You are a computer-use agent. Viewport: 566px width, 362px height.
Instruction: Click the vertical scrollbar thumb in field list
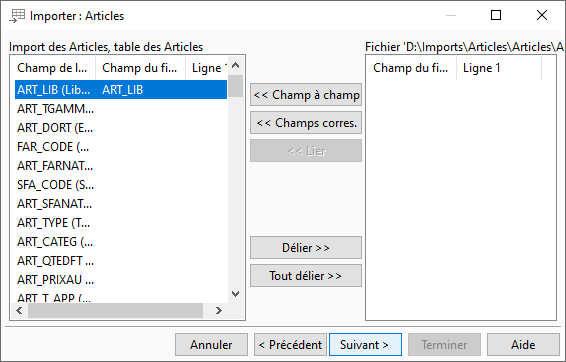click(x=236, y=86)
